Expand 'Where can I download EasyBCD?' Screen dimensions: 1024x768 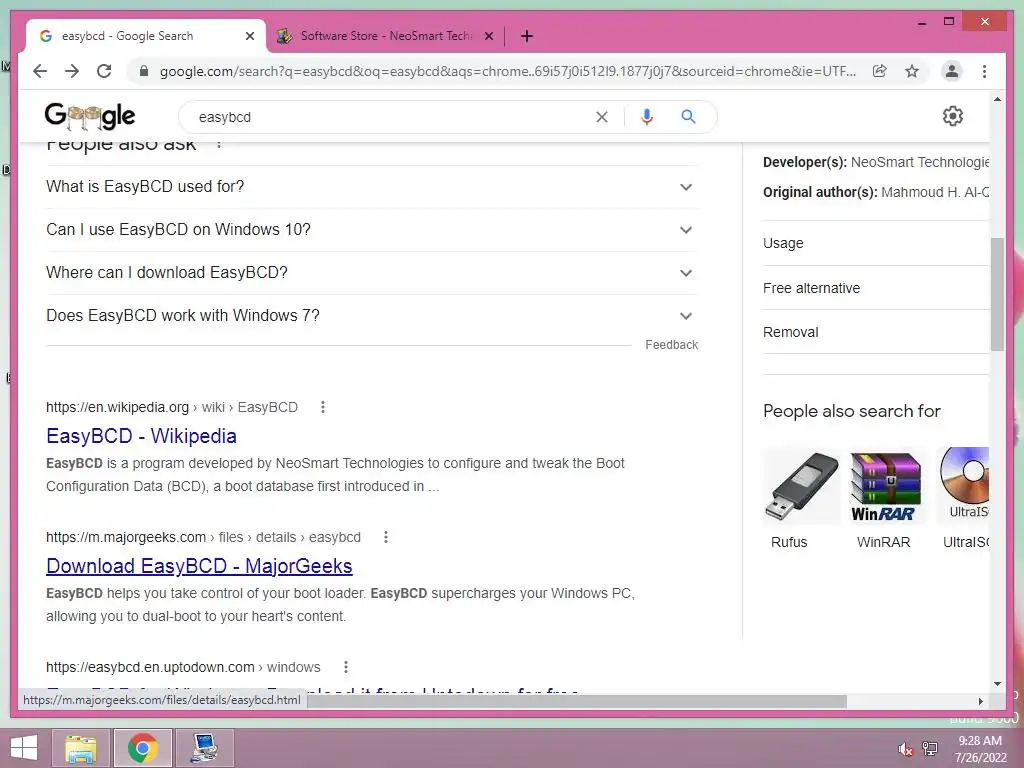click(x=372, y=273)
